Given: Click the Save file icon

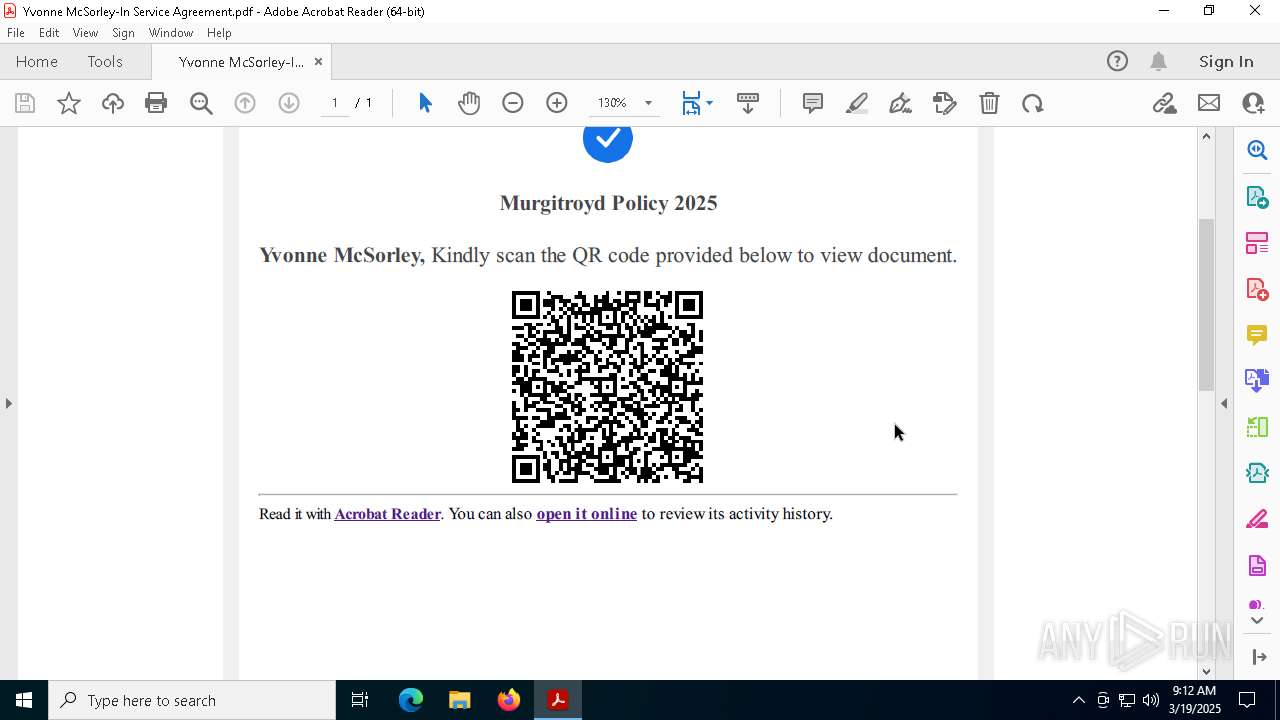Looking at the screenshot, I should pos(25,103).
